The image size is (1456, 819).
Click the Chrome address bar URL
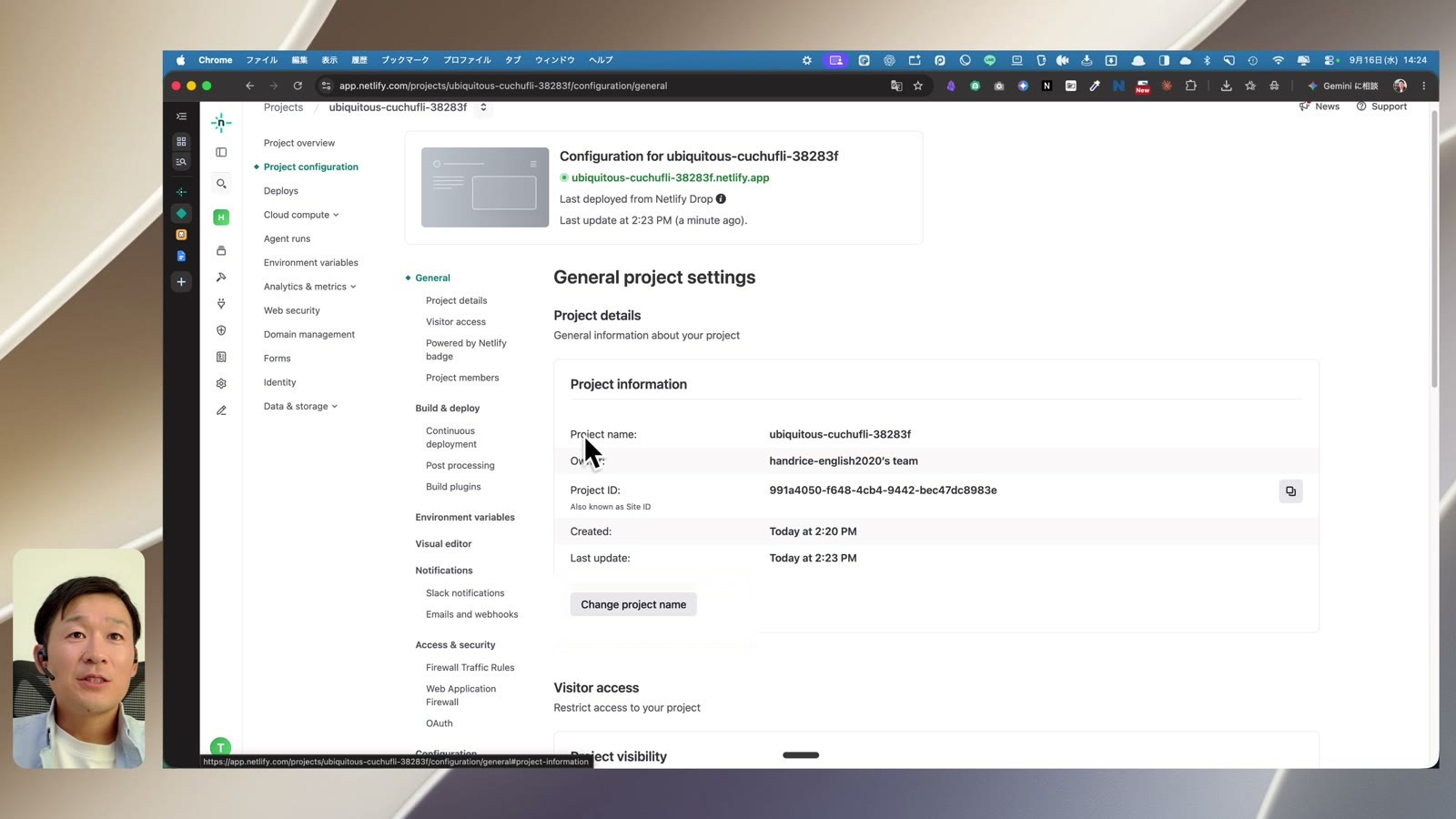[503, 86]
